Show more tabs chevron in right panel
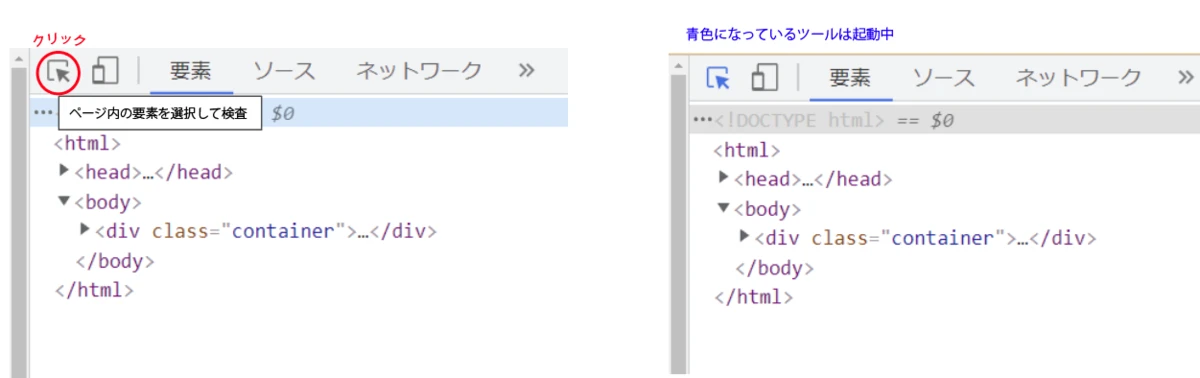The width and height of the screenshot is (1200, 378). pos(1185,78)
